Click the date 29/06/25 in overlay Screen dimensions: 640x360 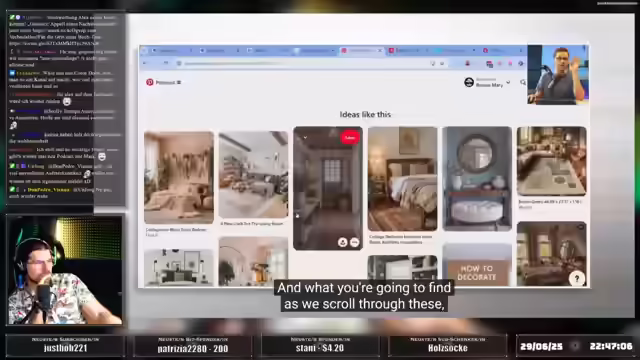tap(541, 347)
